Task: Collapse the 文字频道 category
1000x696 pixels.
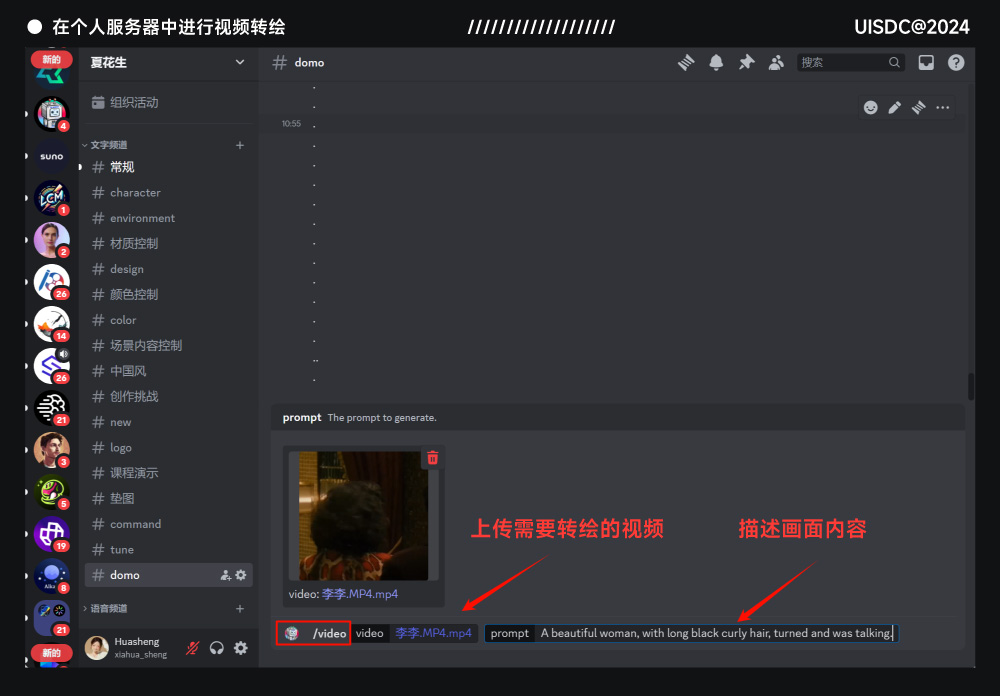Action: 108,145
